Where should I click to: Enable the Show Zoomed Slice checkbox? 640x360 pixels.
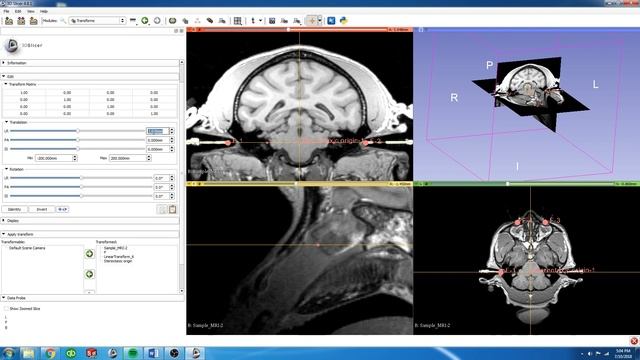tap(6, 309)
